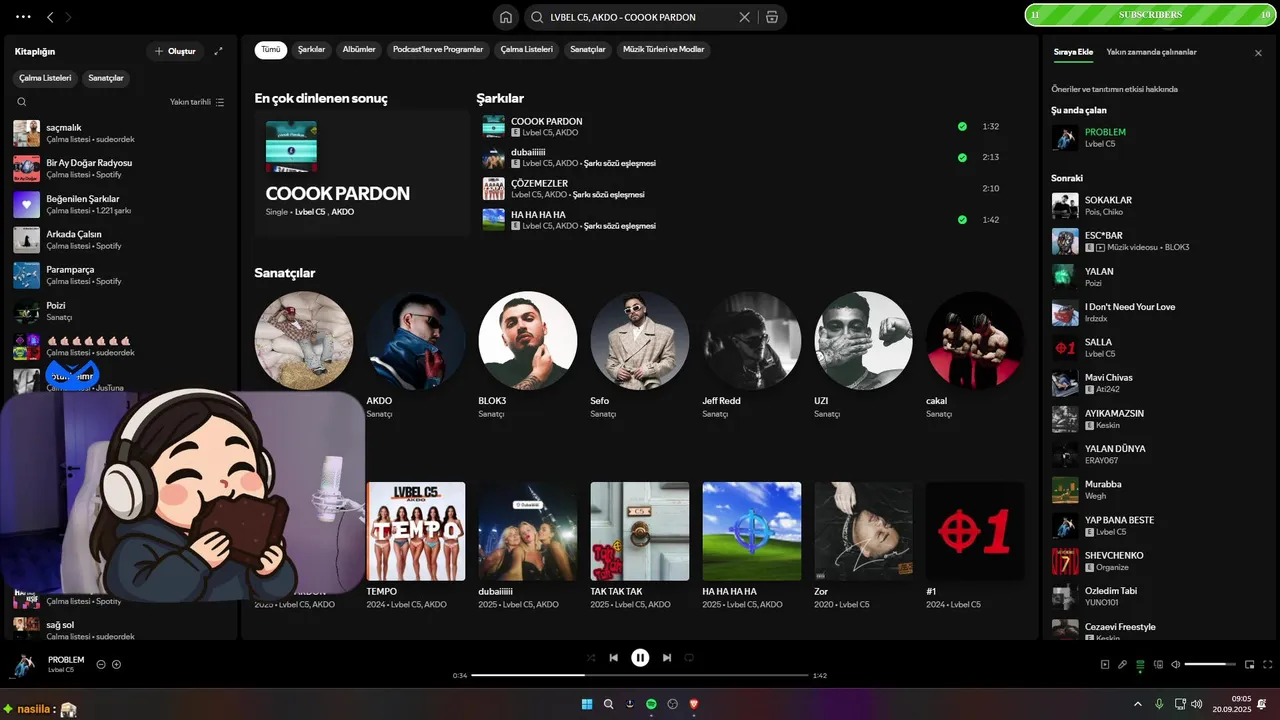Open the Home page icon
The height and width of the screenshot is (720, 1280).
(506, 17)
